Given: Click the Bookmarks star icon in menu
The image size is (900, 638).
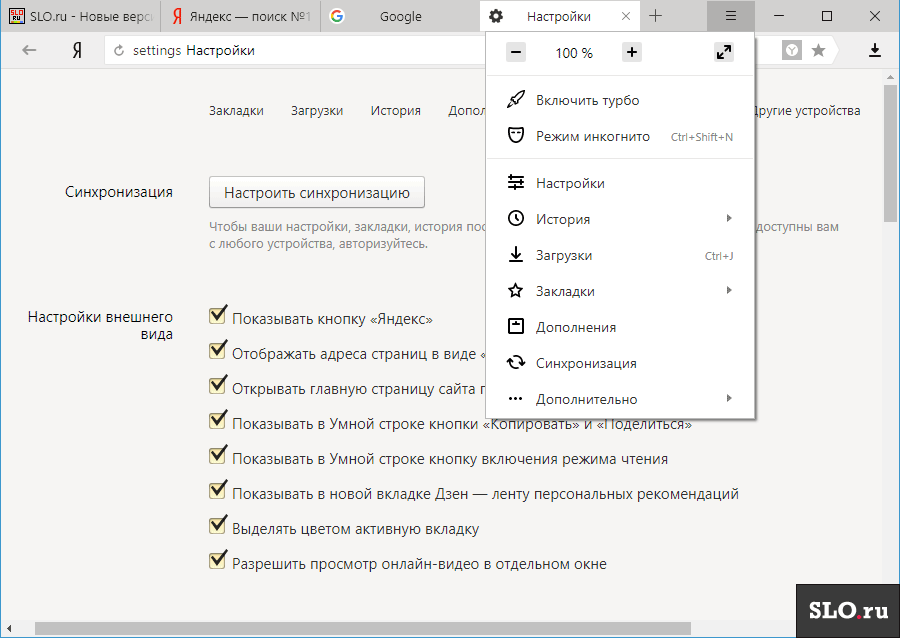Looking at the screenshot, I should point(515,290).
